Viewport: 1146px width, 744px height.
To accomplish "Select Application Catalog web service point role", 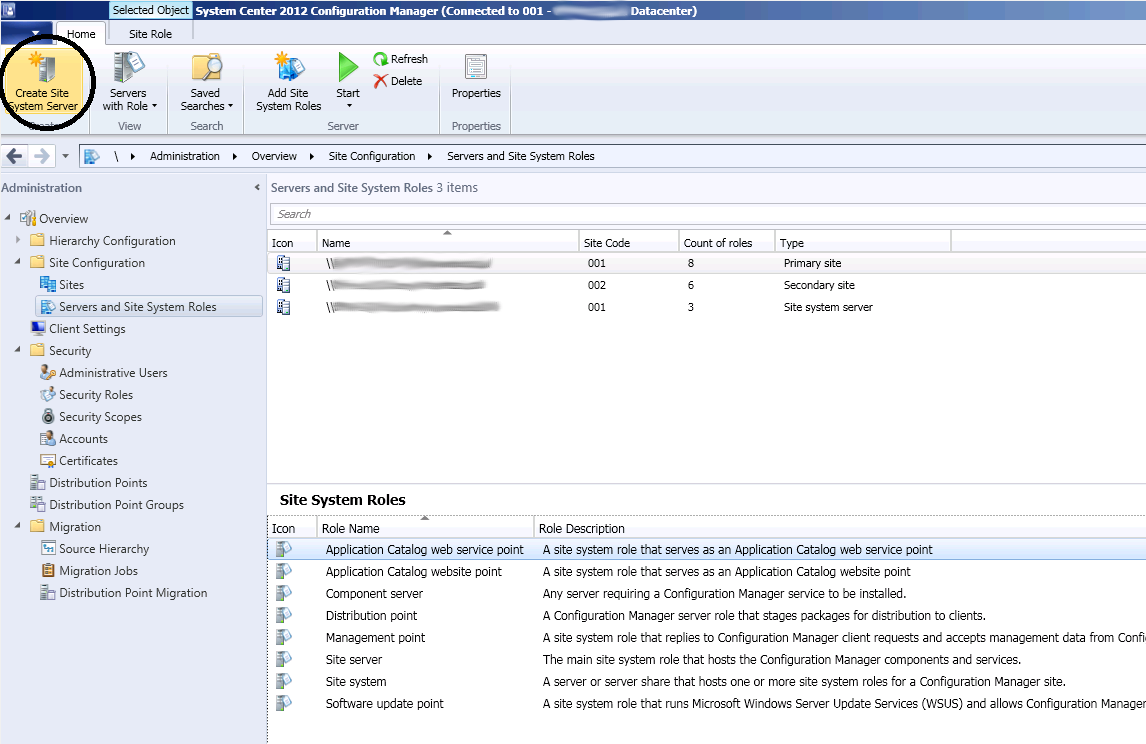I will tap(707, 550).
